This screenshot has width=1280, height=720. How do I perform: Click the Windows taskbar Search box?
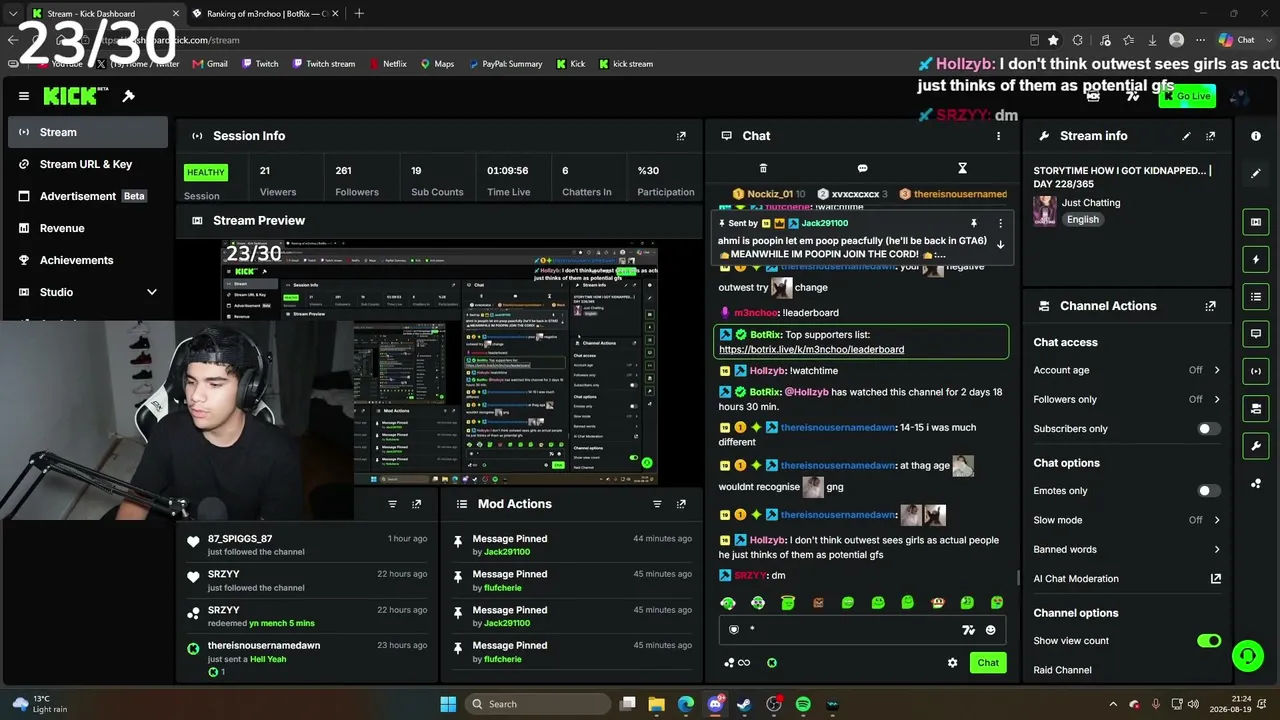click(538, 704)
